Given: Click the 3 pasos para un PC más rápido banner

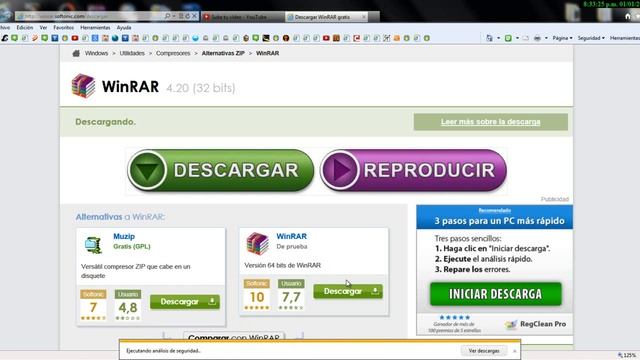Looking at the screenshot, I should pyautogui.click(x=495, y=217).
